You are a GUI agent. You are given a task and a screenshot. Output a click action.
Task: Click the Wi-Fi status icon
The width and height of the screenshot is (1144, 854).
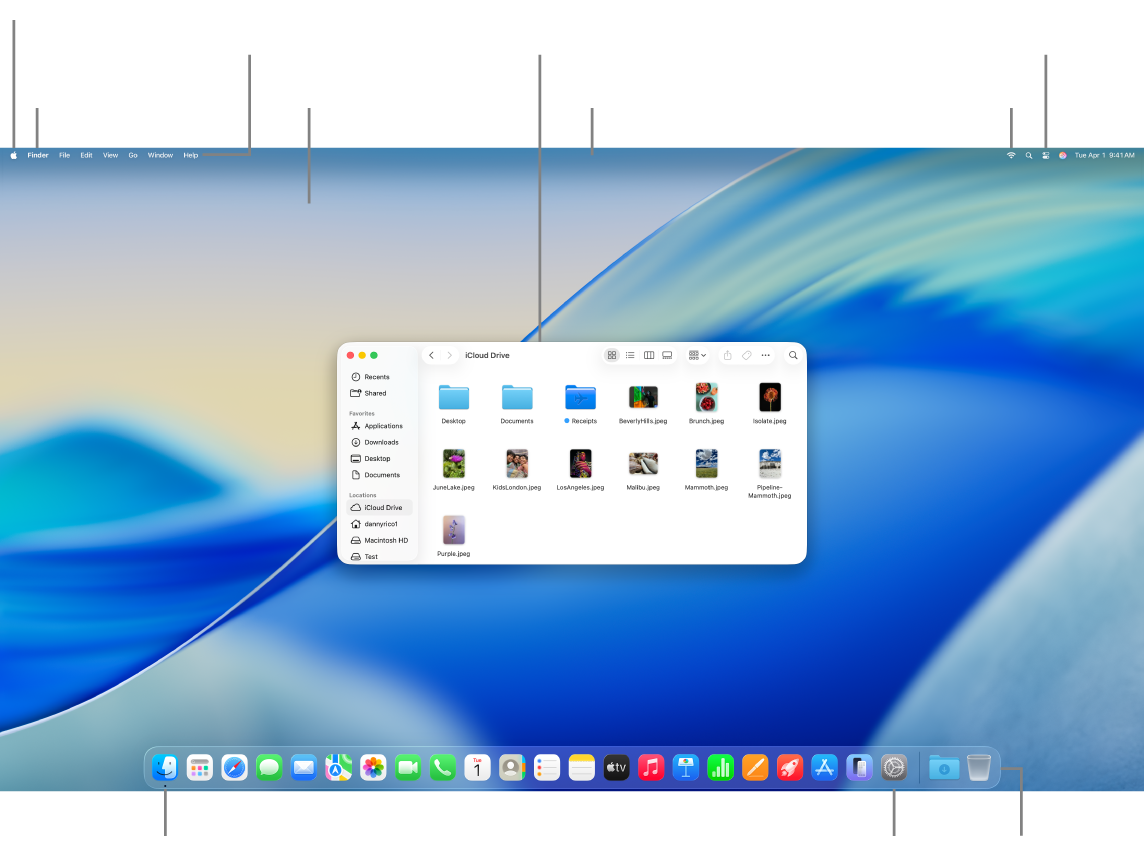click(1010, 155)
